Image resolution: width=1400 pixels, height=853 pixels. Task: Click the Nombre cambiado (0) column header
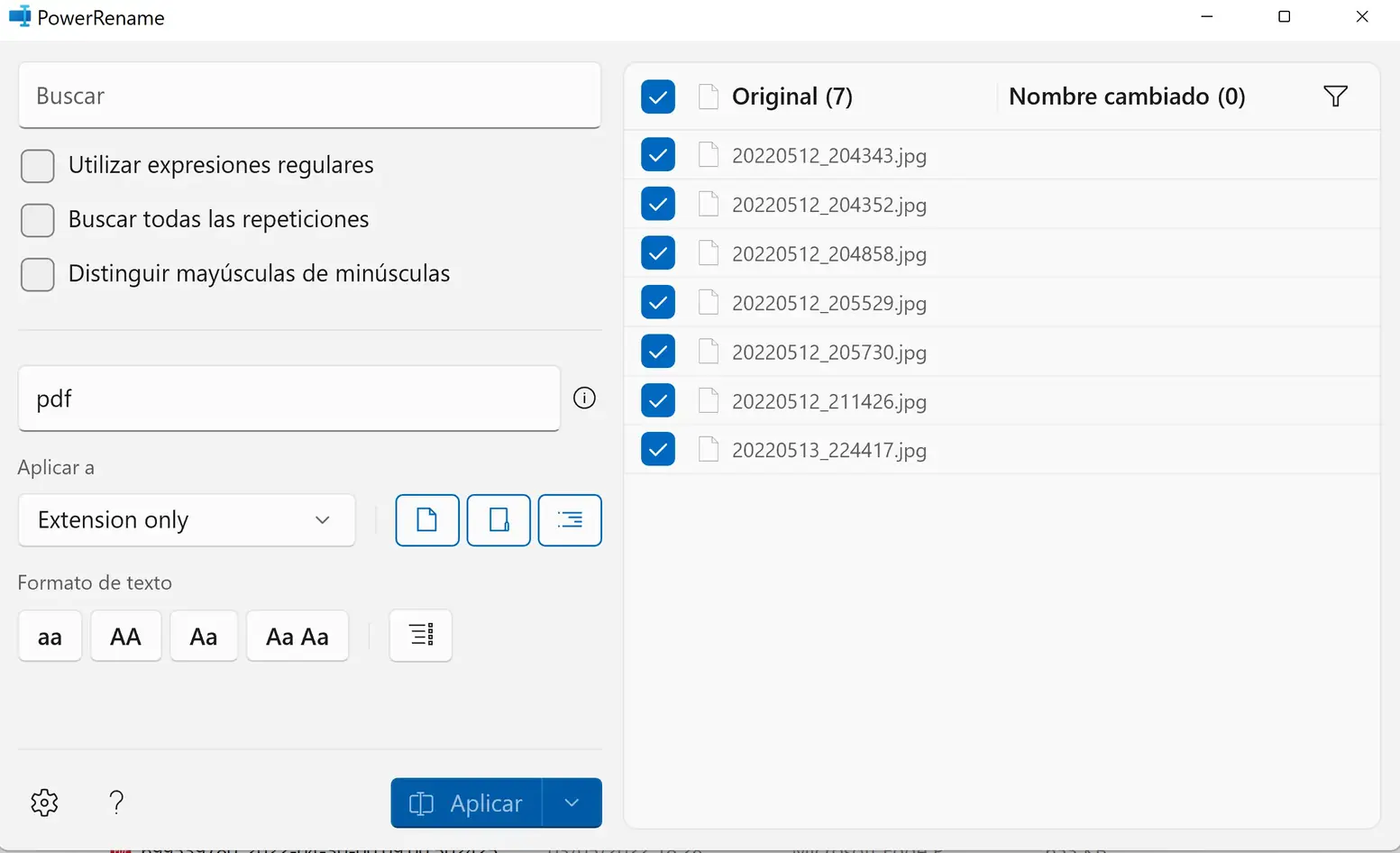(x=1127, y=96)
